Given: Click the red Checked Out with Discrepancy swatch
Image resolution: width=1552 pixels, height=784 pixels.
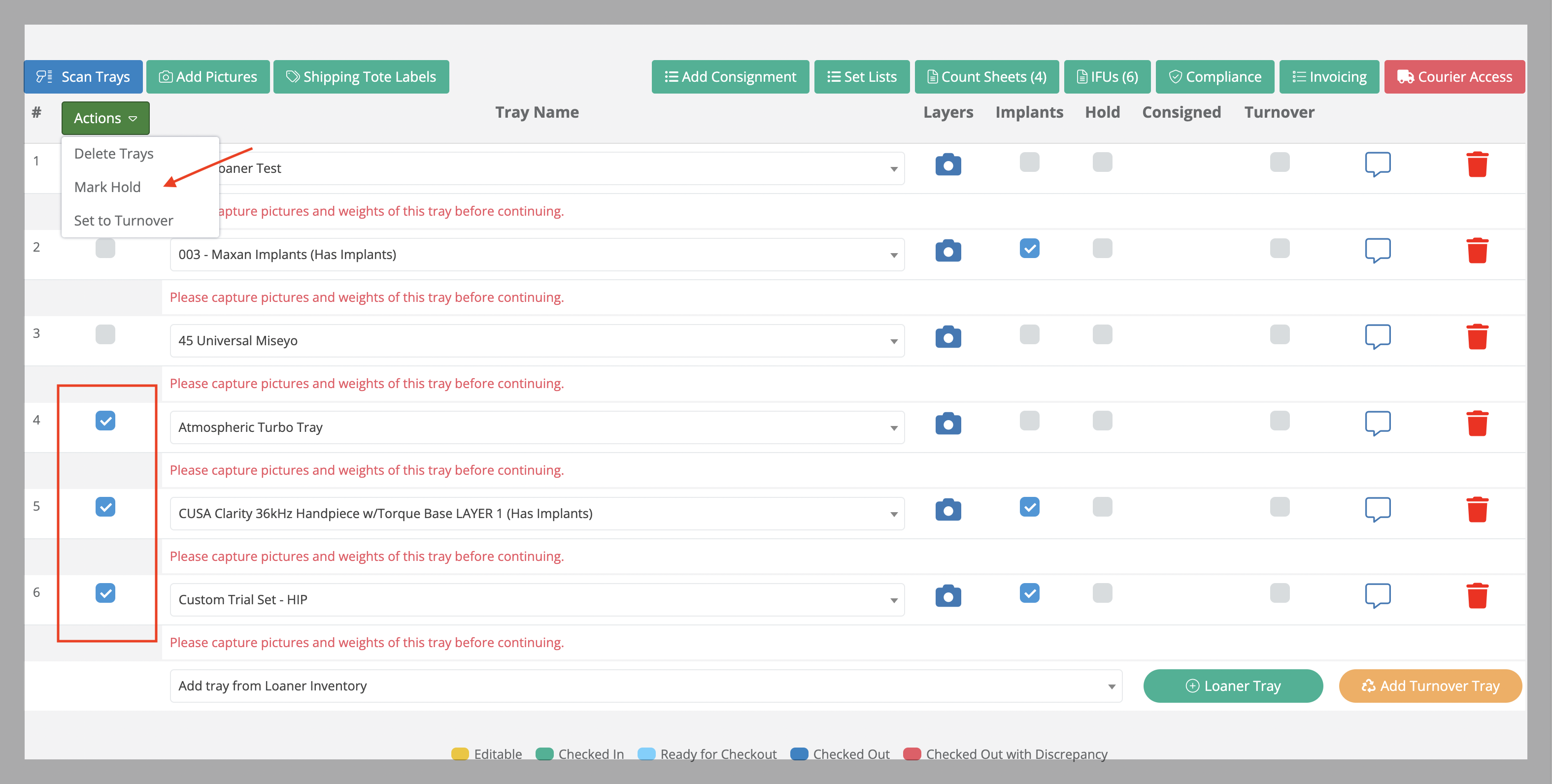Looking at the screenshot, I should coord(911,753).
